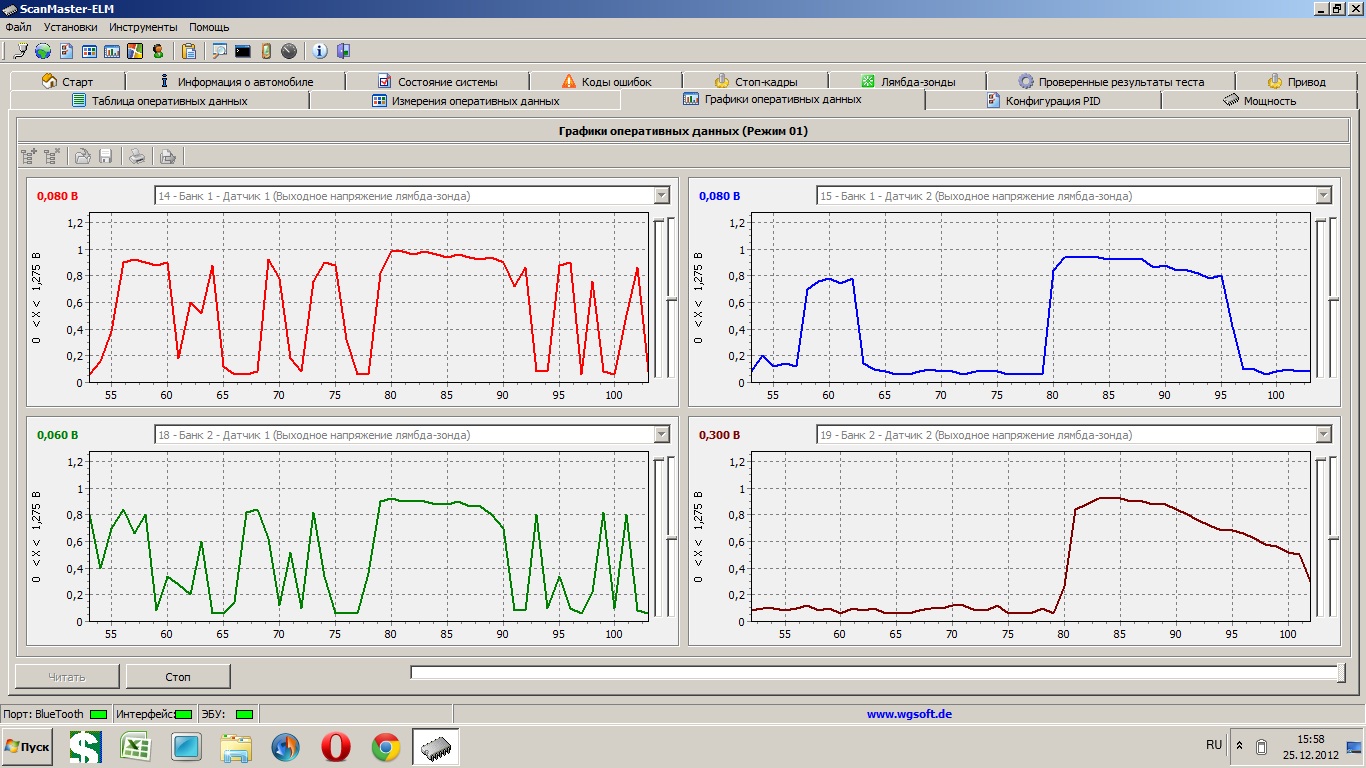Click the exit door icon in the toolbar

tap(343, 51)
